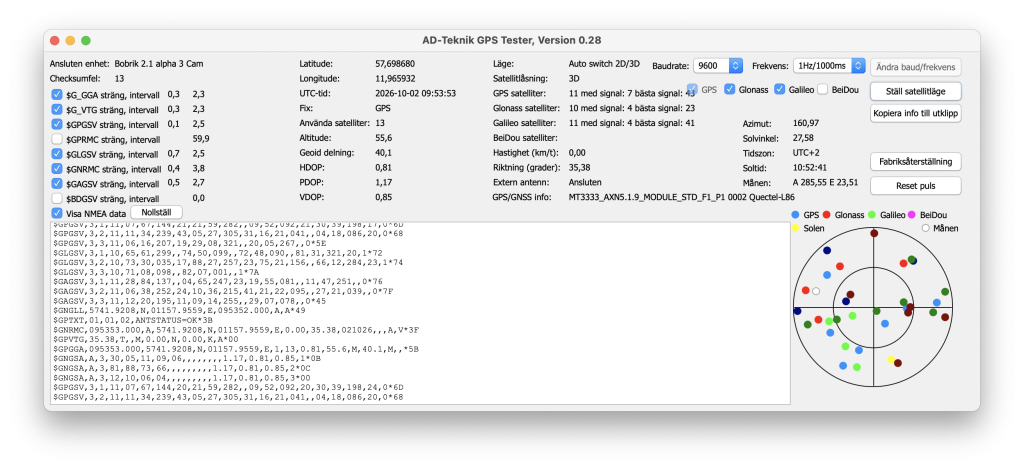Image resolution: width=1024 pixels, height=469 pixels.
Task: Click the Riktning value 35,38
Action: [x=580, y=167]
